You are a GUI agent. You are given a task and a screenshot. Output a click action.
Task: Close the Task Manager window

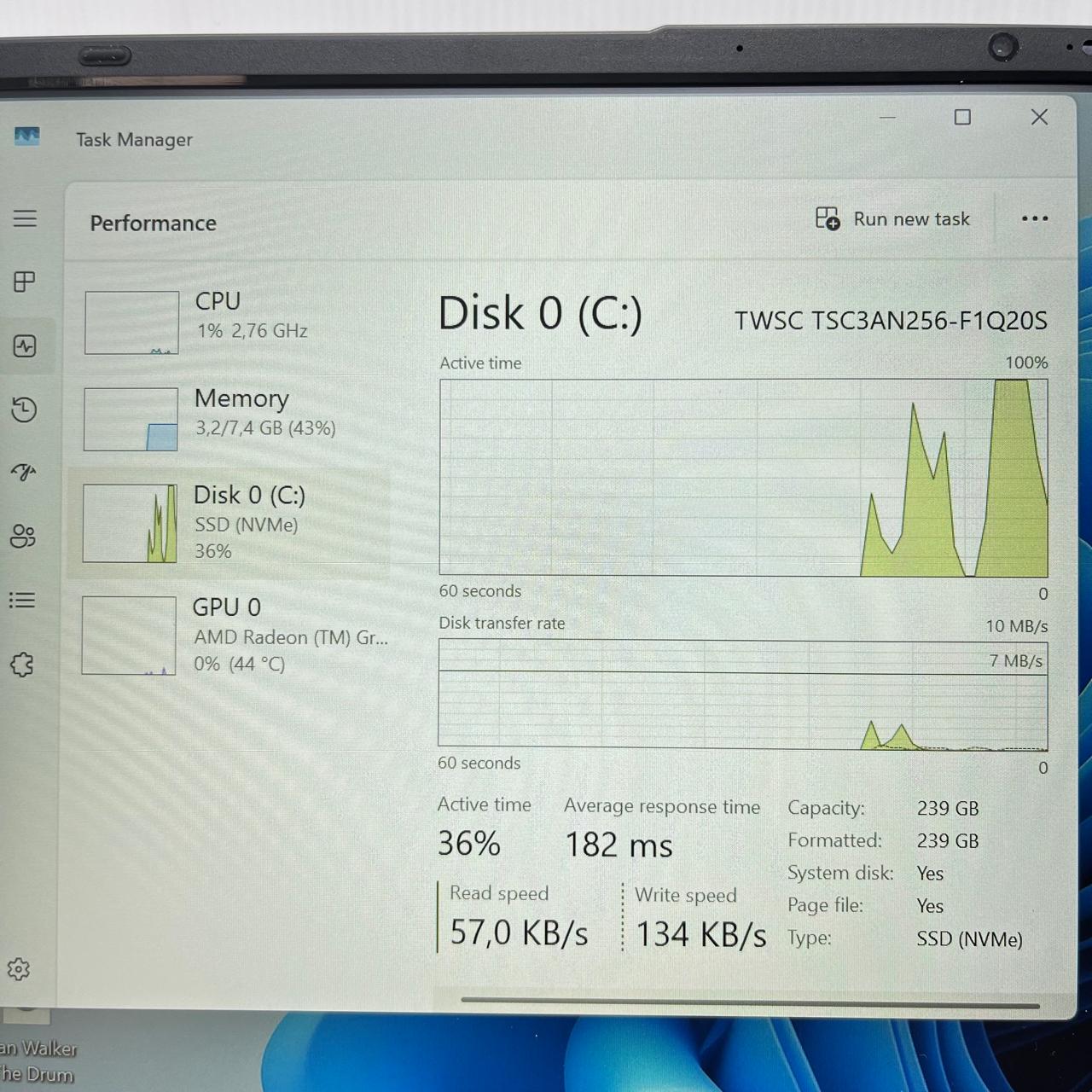[x=1039, y=117]
